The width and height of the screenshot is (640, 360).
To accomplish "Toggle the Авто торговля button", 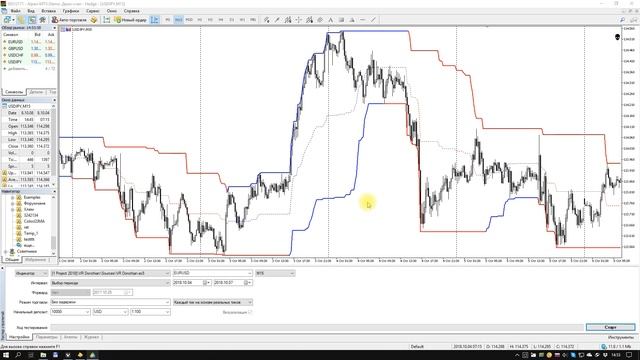I will coord(69,20).
